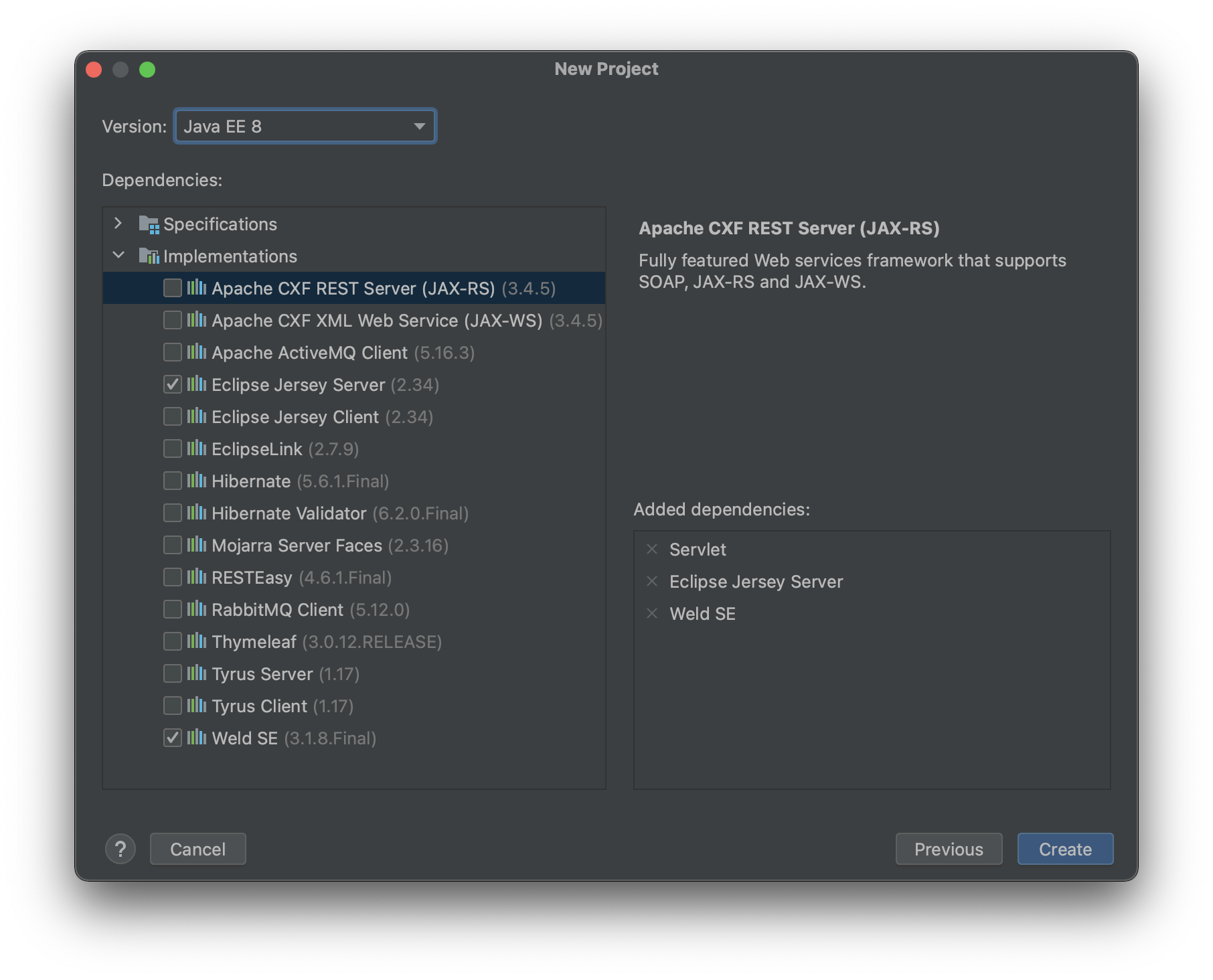The width and height of the screenshot is (1213, 980).
Task: Tick the Hibernate Validator checkbox
Action: click(173, 513)
